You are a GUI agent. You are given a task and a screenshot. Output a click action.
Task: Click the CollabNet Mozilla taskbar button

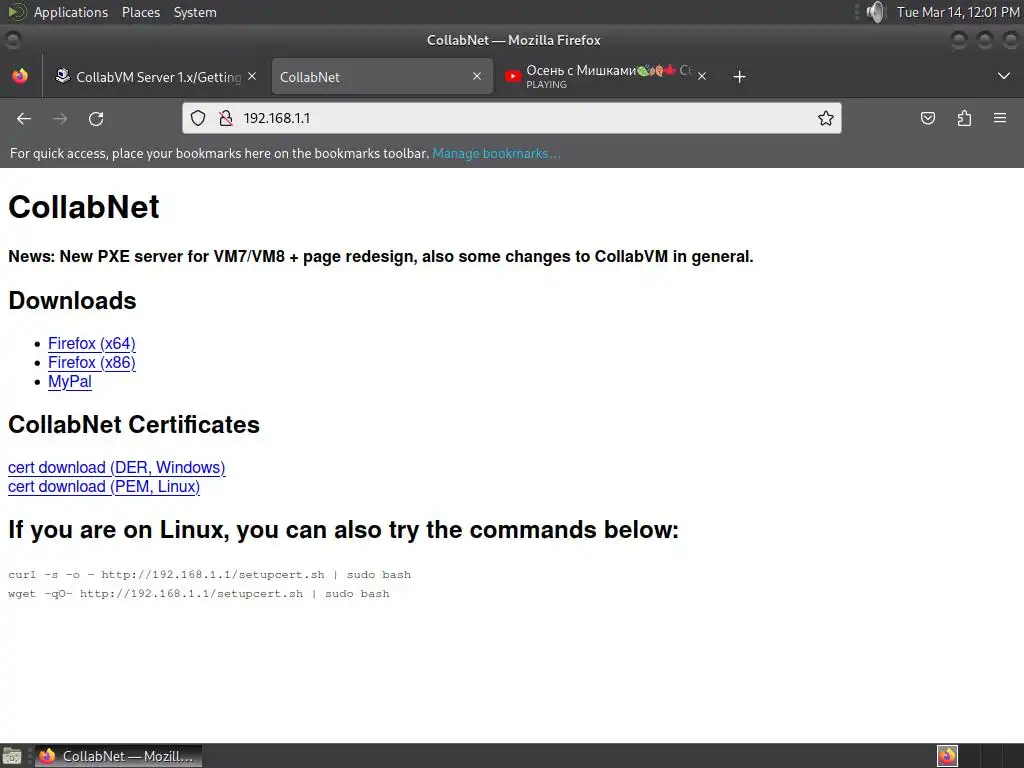[x=118, y=756]
